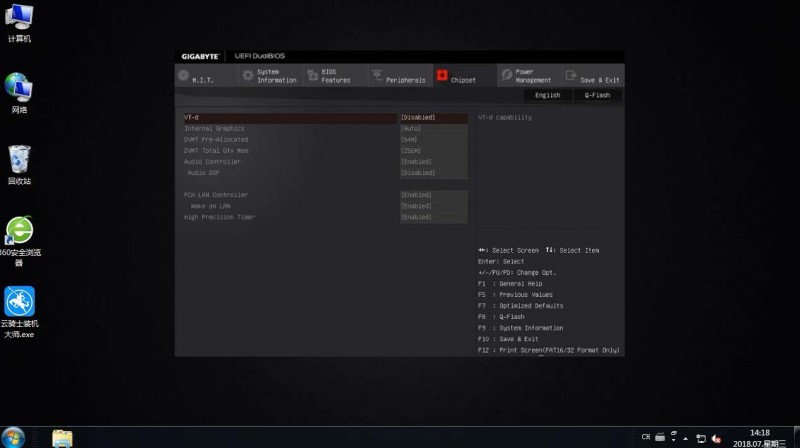The height and width of the screenshot is (448, 800).
Task: Select the VT-d setting row label
Action: point(191,117)
